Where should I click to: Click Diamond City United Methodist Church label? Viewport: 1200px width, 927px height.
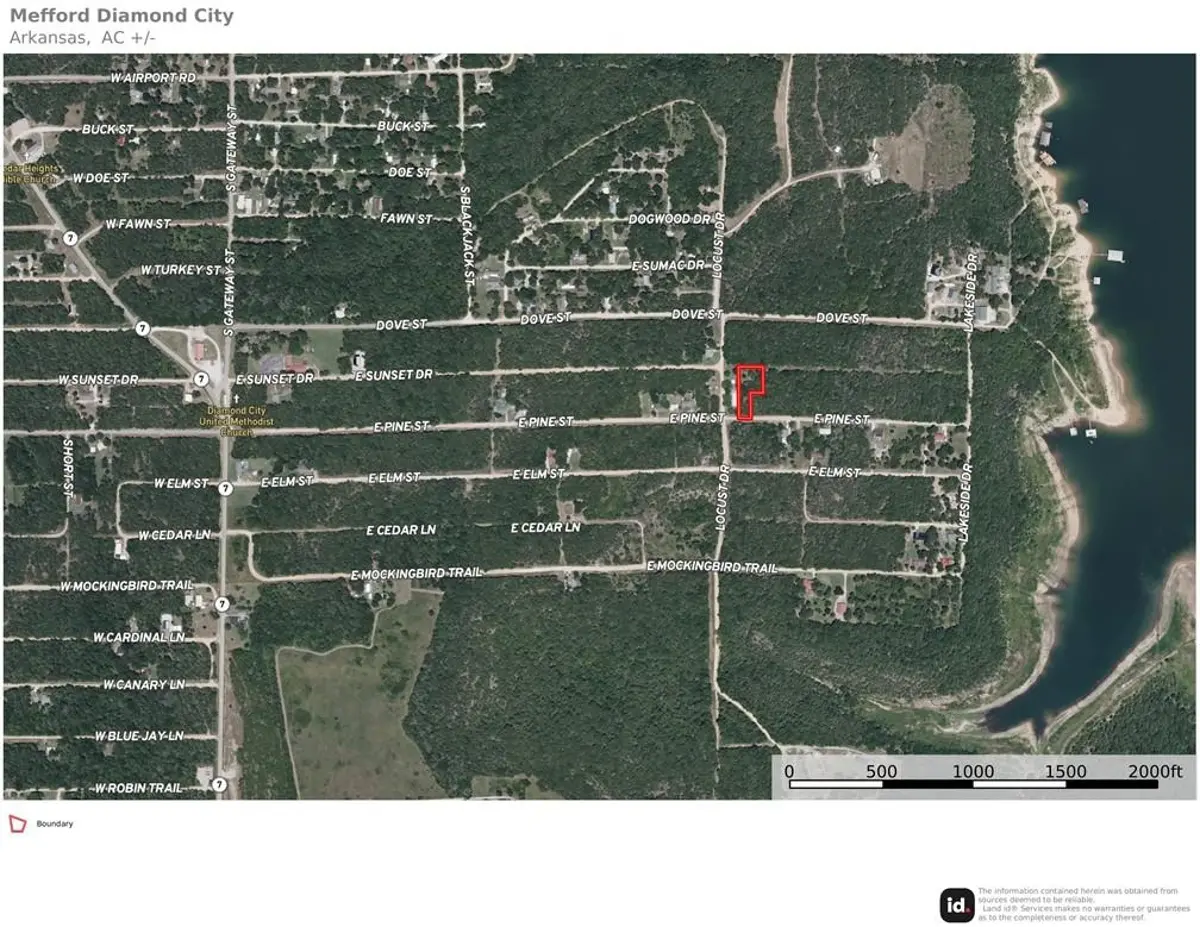point(236,416)
